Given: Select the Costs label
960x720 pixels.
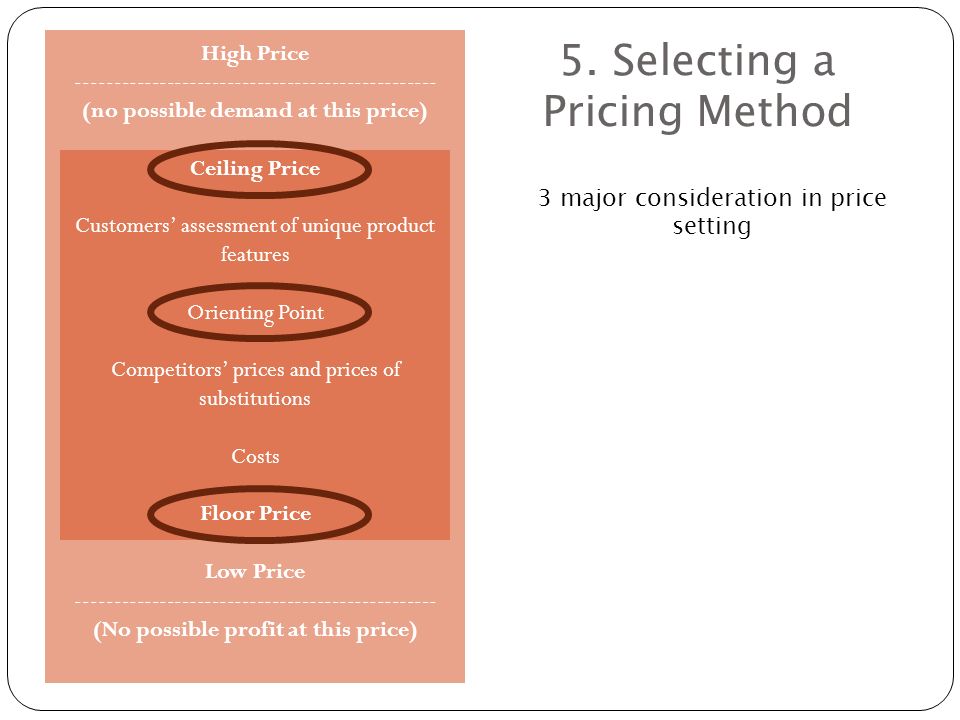Looking at the screenshot, I should click(x=255, y=457).
